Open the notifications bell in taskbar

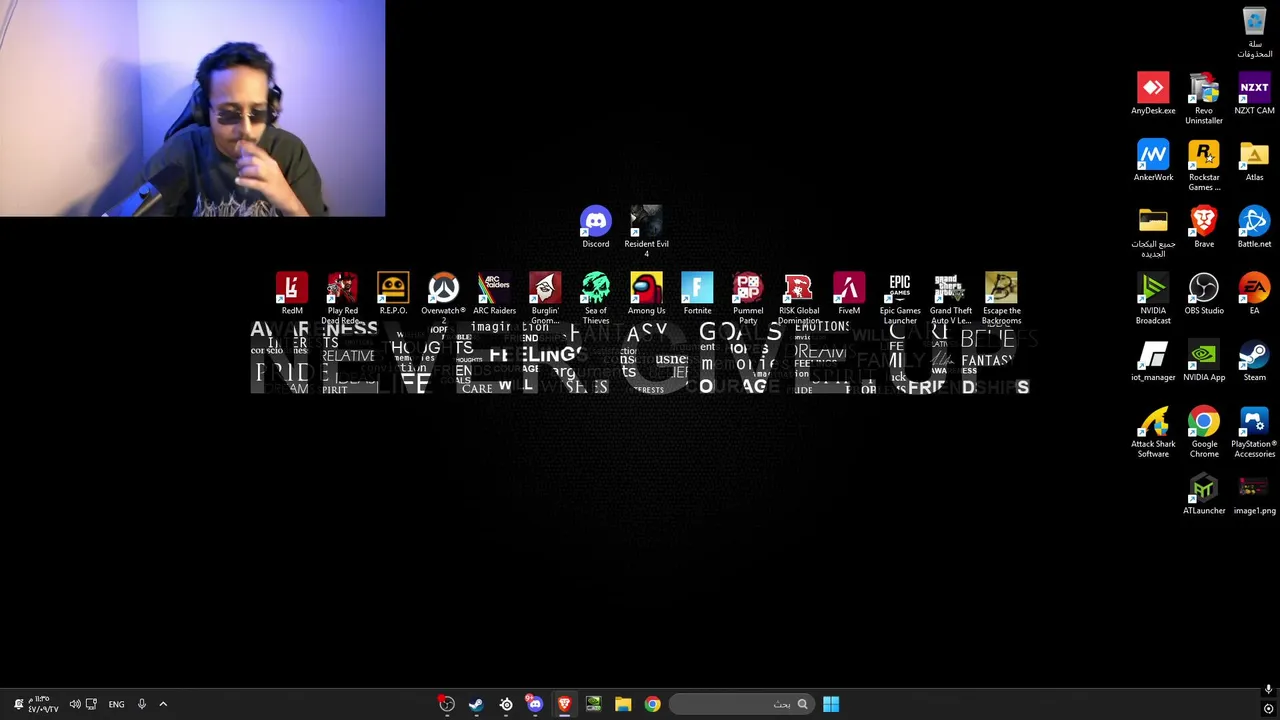pos(18,704)
